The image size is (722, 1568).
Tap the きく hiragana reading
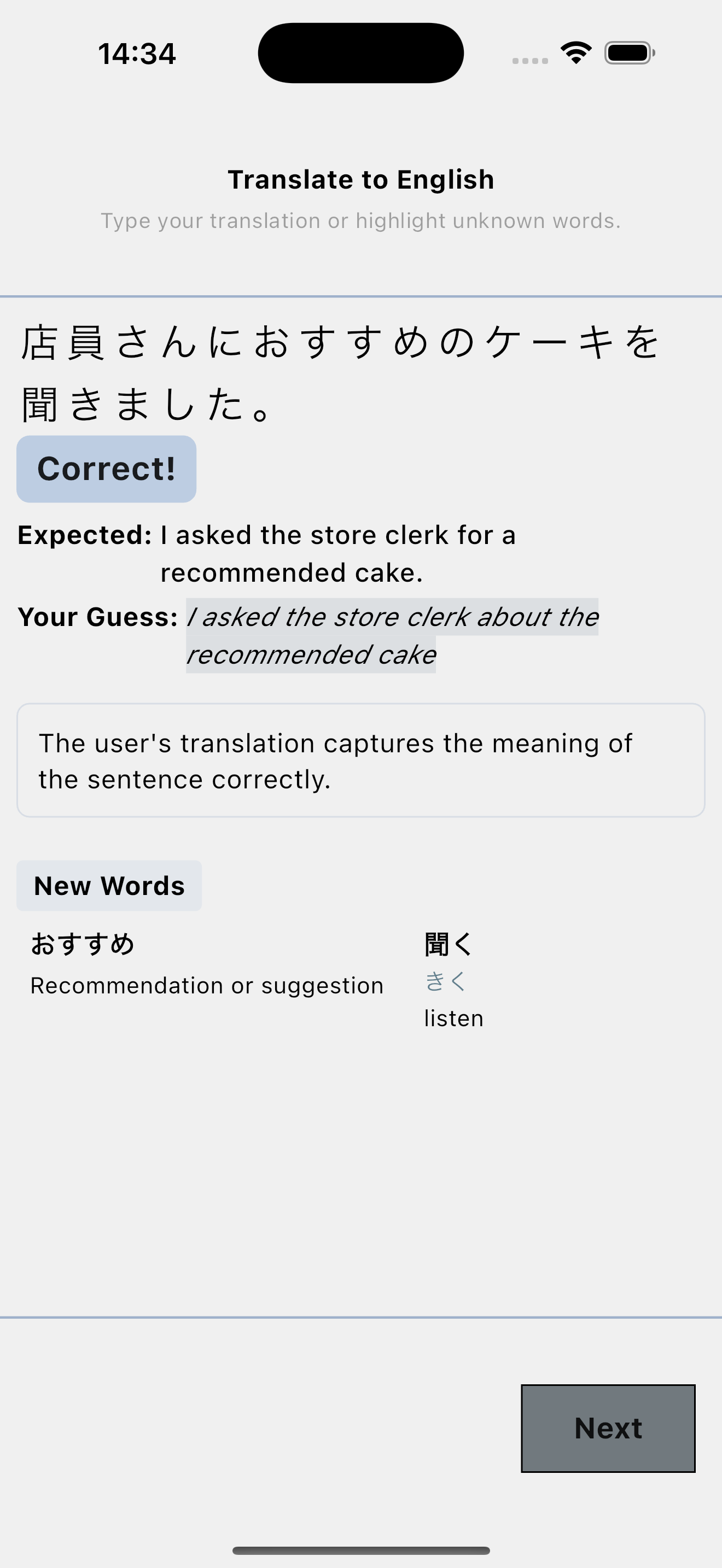(x=446, y=981)
